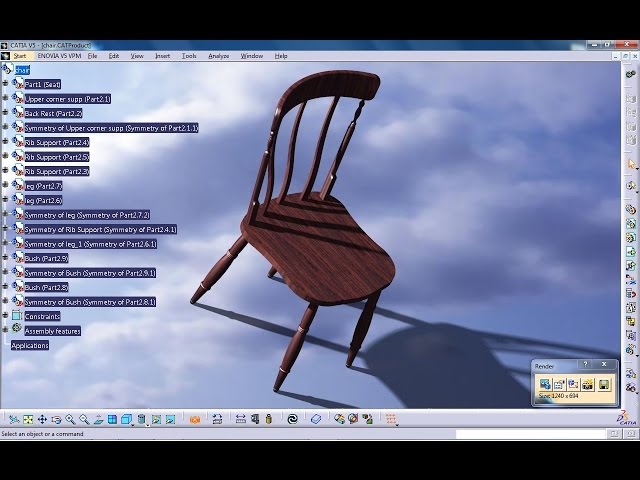Select 'Rib Support (Part2.5)' label
Image resolution: width=640 pixels, height=480 pixels.
click(57, 157)
